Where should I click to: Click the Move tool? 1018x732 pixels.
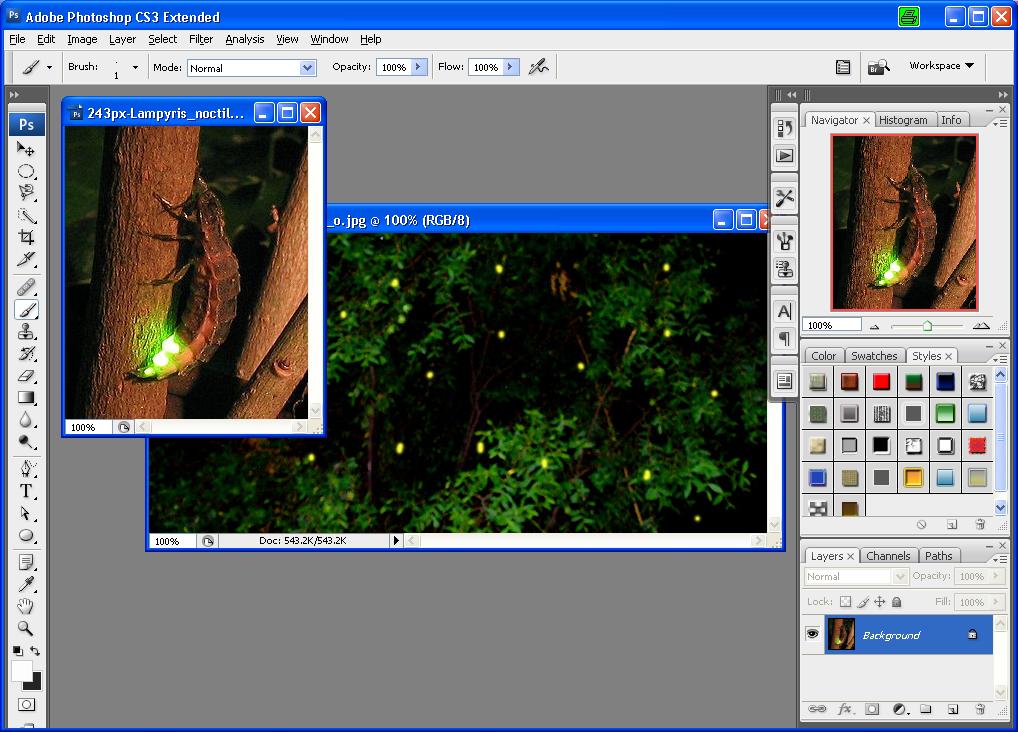(x=27, y=149)
